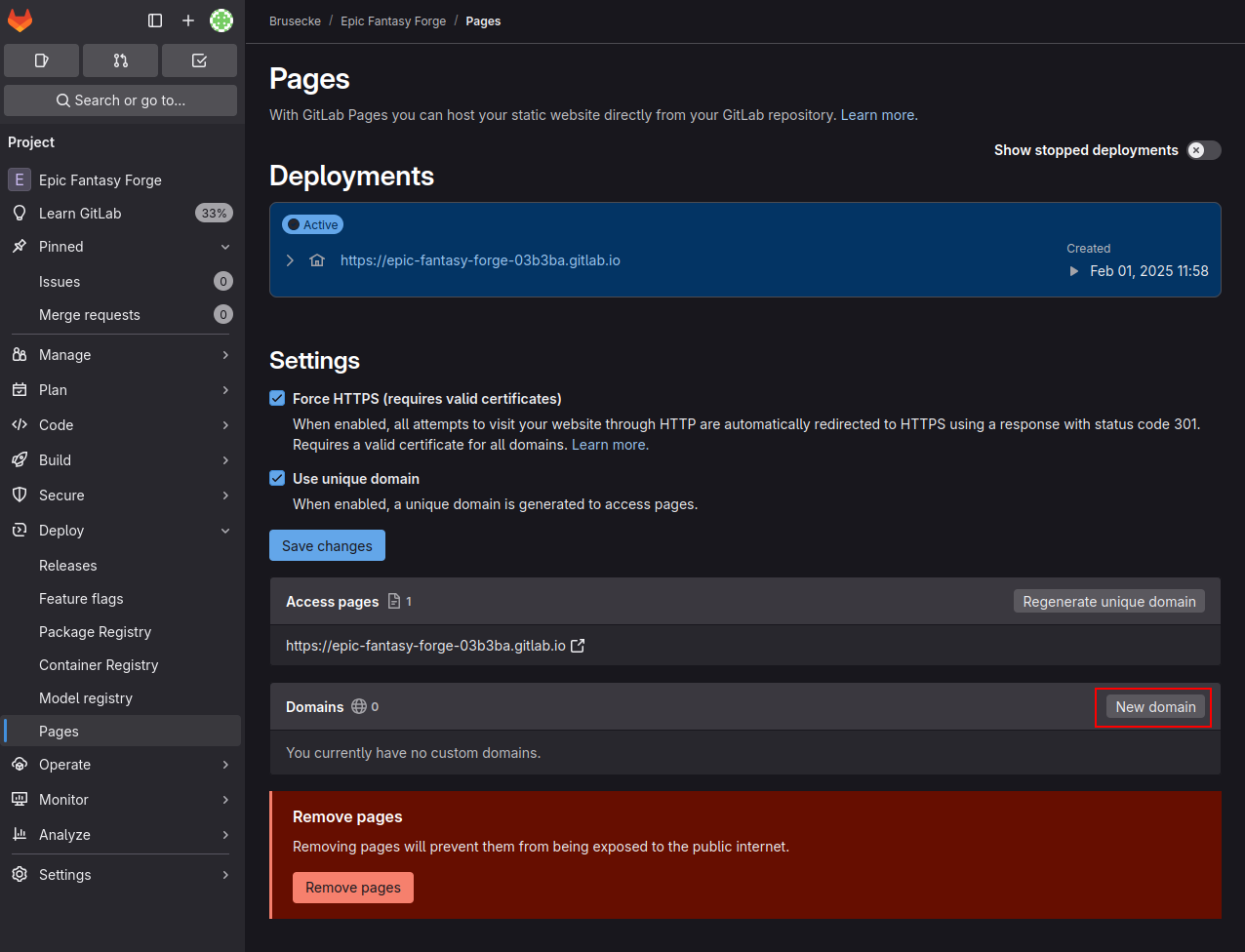This screenshot has width=1245, height=952.
Task: Expand the Secure menu
Action: [x=122, y=496]
